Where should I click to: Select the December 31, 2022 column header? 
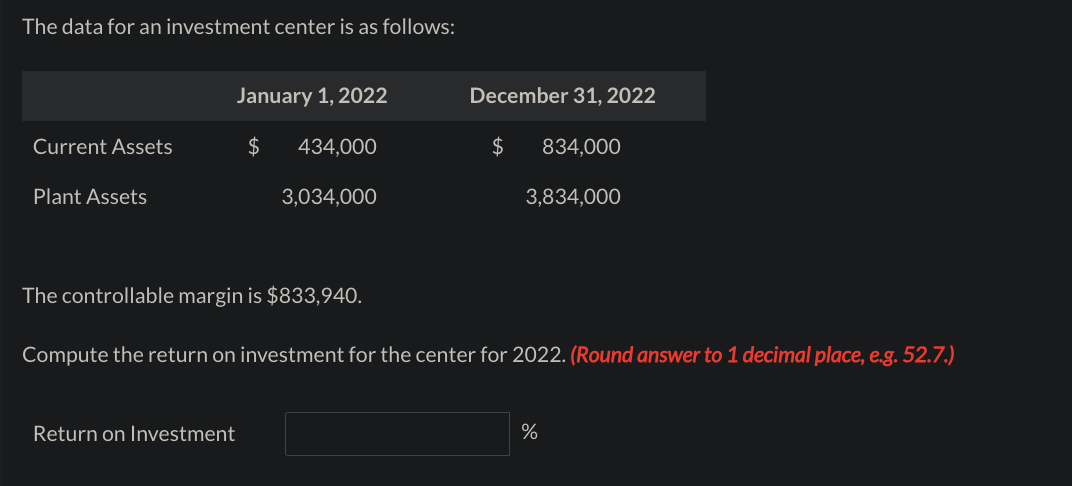pos(562,96)
